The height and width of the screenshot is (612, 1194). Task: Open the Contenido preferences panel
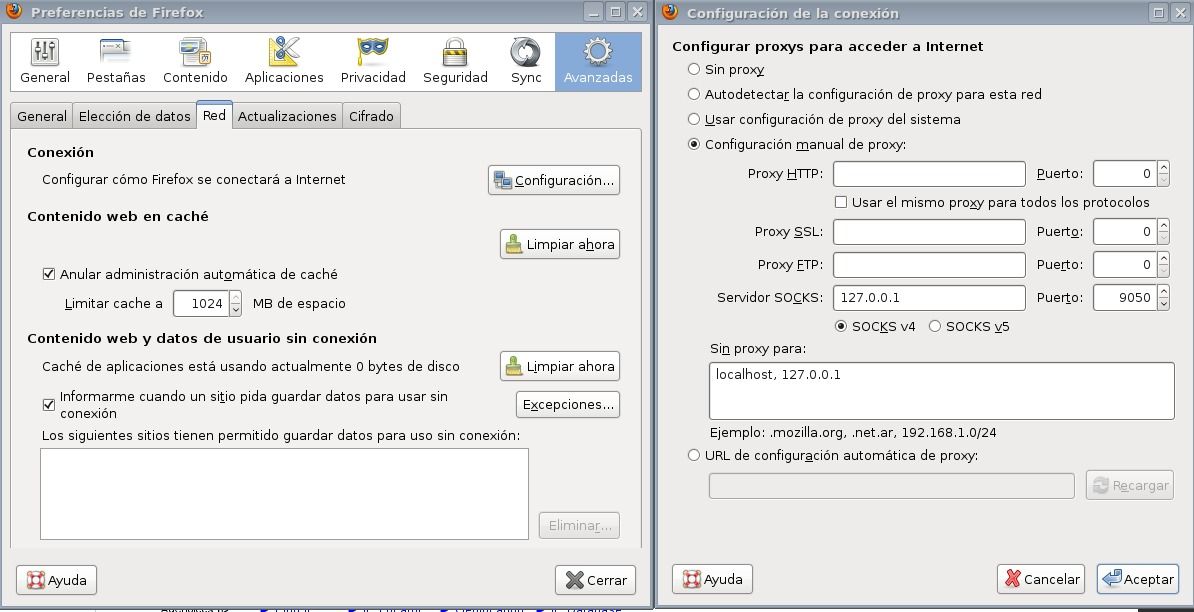coord(195,61)
